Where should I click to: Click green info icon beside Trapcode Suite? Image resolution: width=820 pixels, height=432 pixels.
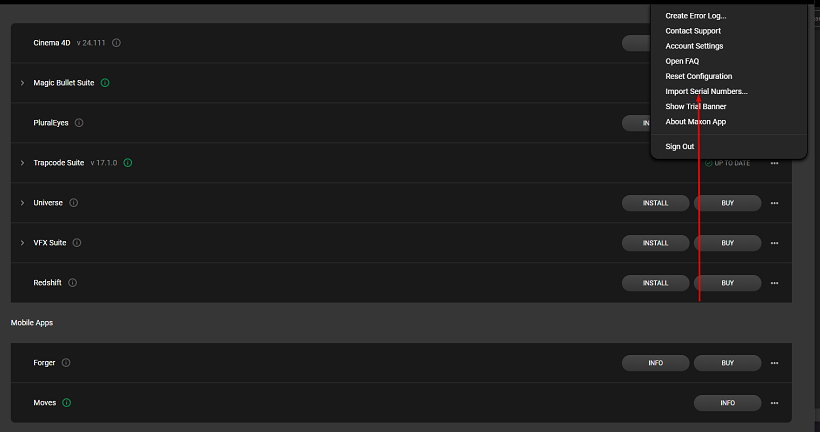tap(128, 163)
